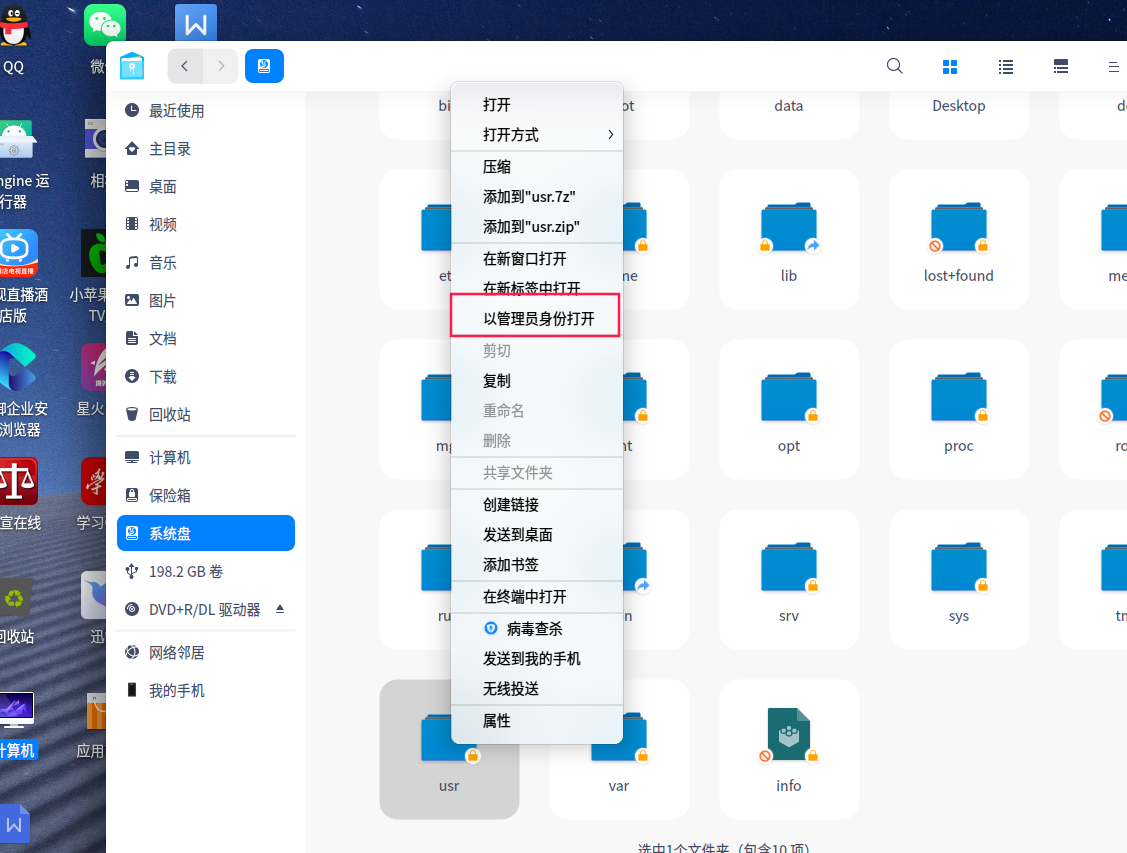Choose 添加书签

[536, 565]
